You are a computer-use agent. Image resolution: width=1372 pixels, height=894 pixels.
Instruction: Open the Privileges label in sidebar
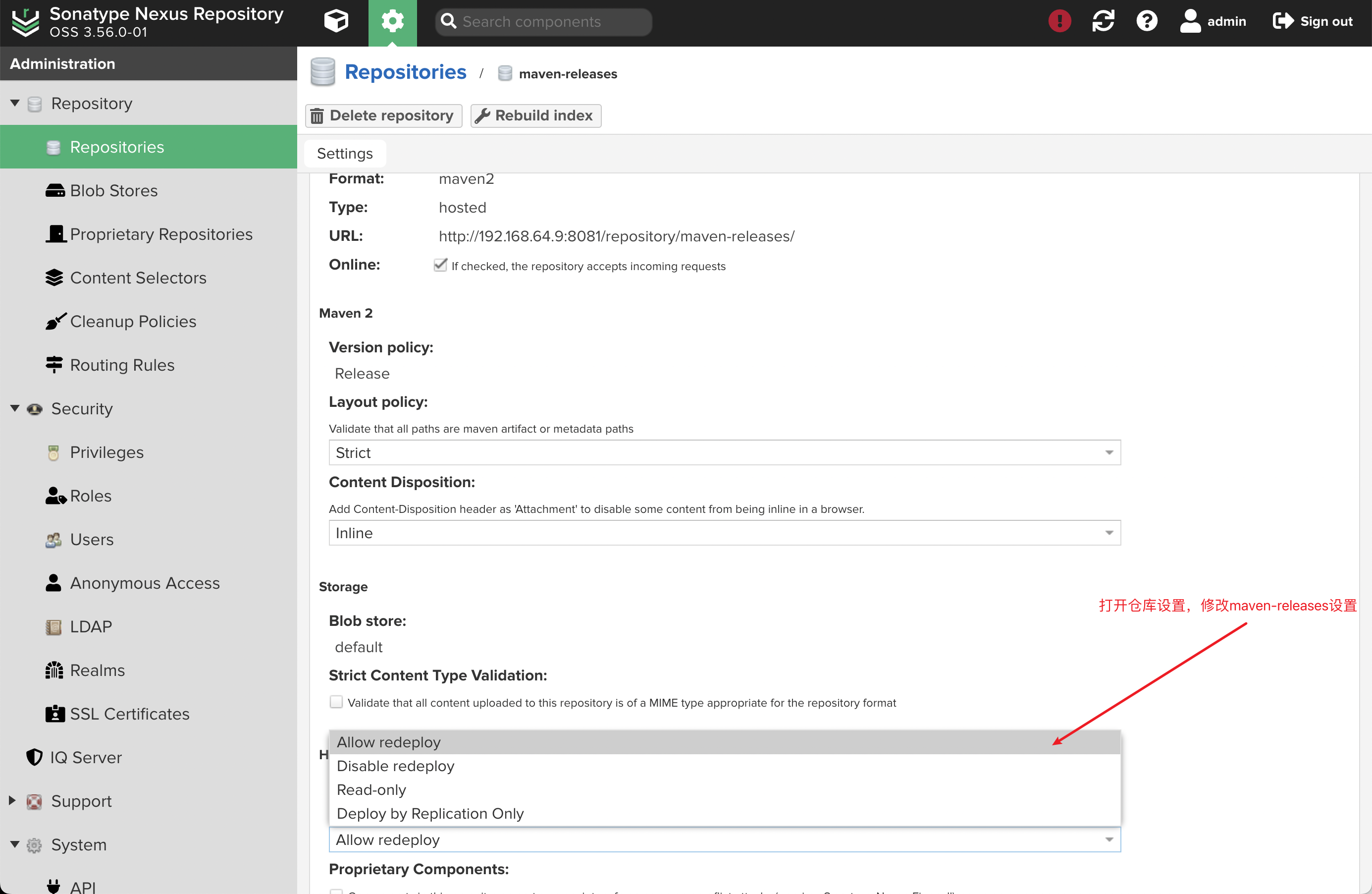point(106,452)
